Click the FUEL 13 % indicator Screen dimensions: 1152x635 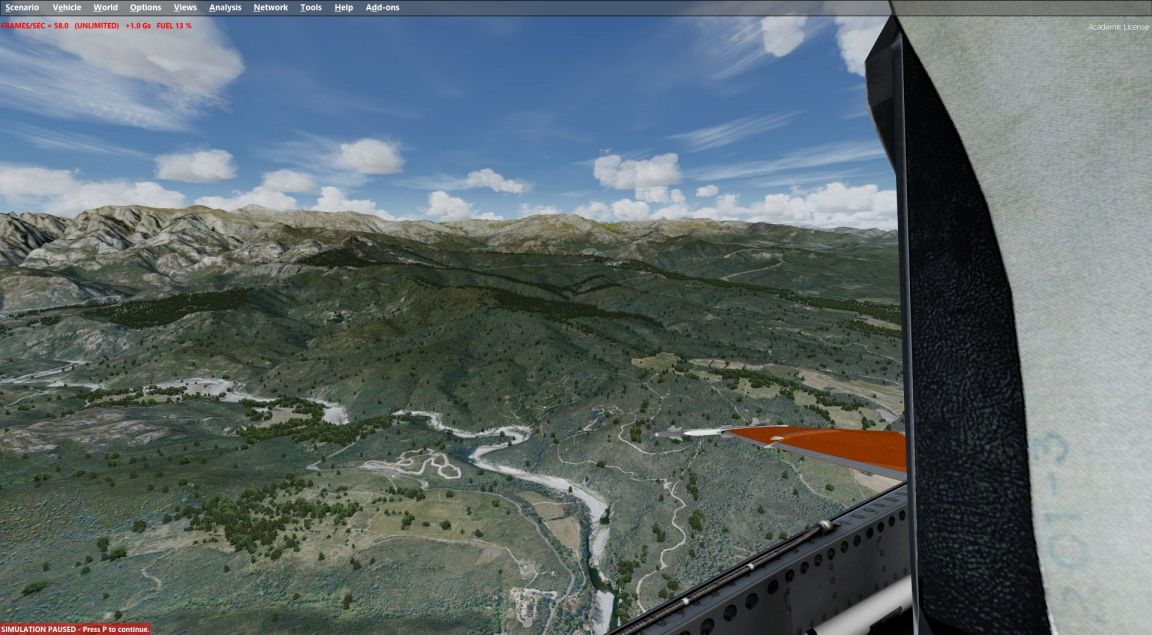pos(174,26)
